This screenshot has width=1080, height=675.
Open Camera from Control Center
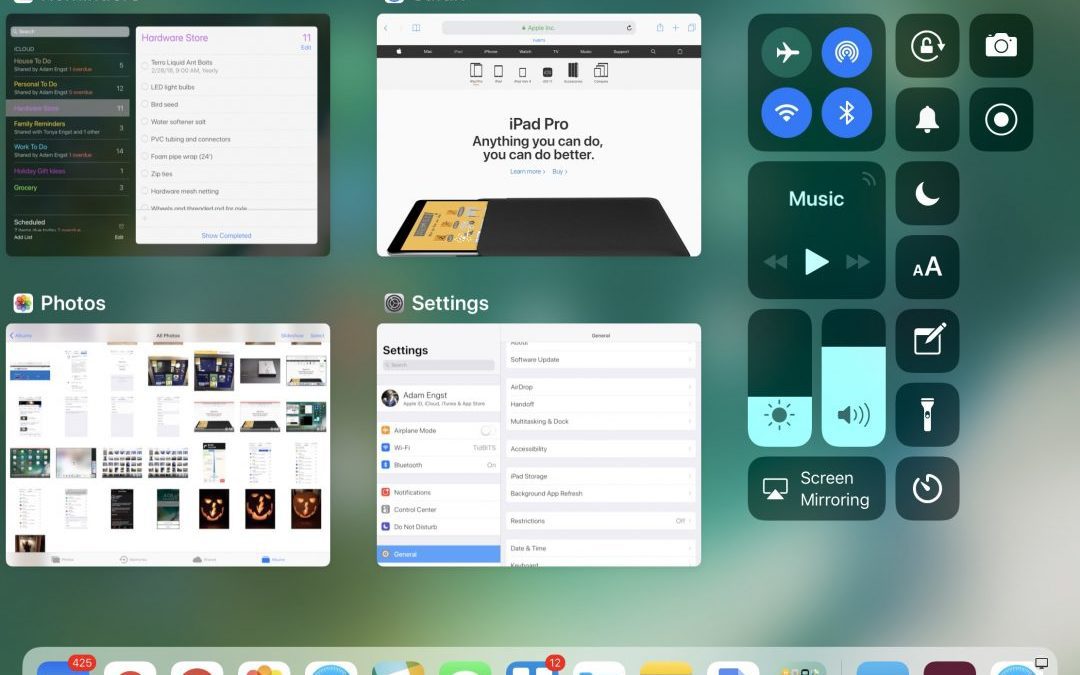tap(1001, 45)
